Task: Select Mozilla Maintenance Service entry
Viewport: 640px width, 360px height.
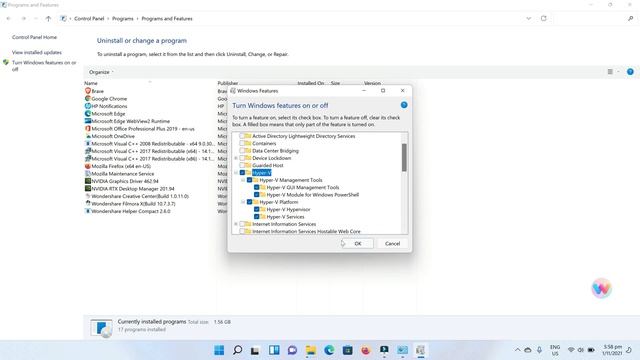Action: click(119, 174)
